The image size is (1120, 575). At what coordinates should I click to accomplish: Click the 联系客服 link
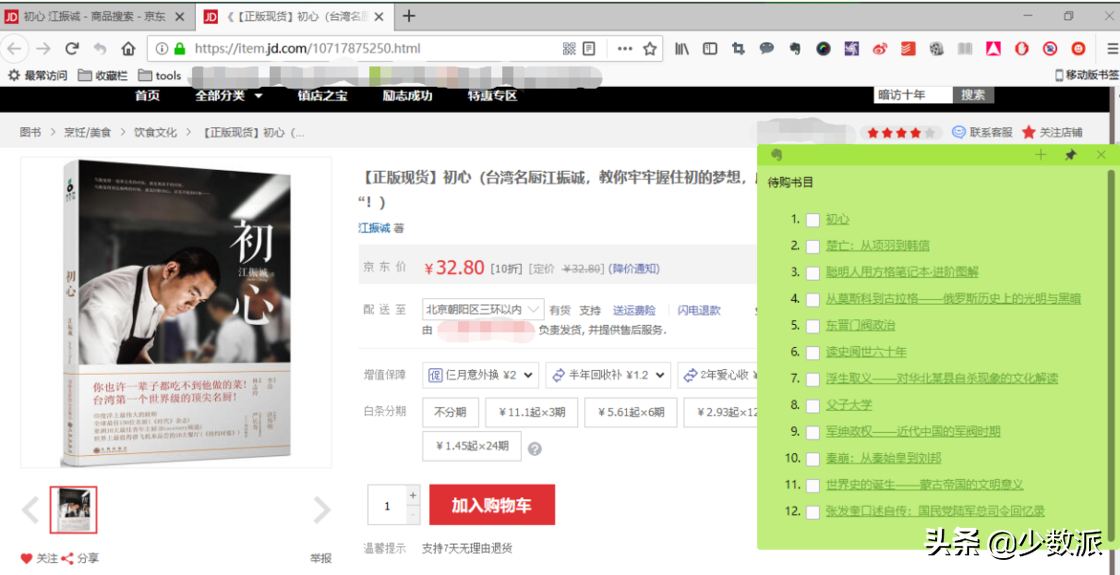point(983,132)
